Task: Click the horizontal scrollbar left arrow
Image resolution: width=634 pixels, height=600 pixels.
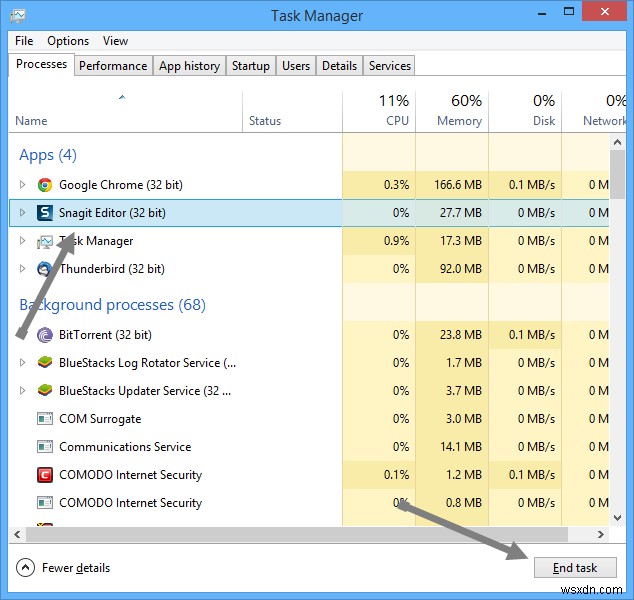Action: (x=17, y=535)
